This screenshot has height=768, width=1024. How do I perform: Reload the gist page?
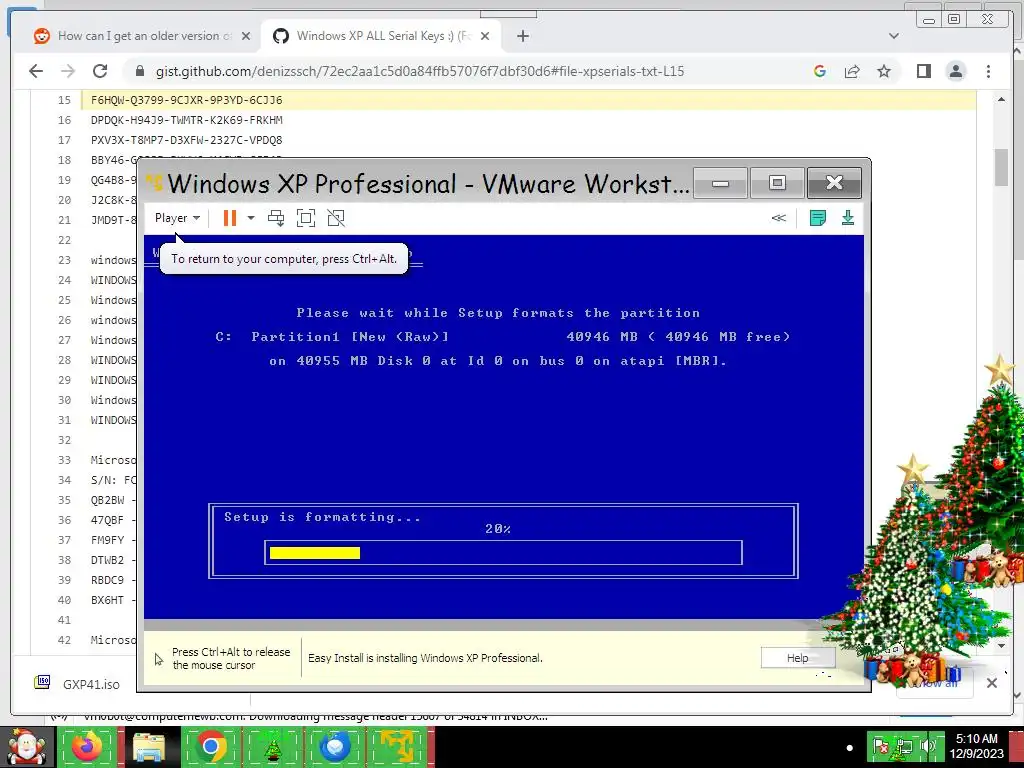[x=100, y=71]
